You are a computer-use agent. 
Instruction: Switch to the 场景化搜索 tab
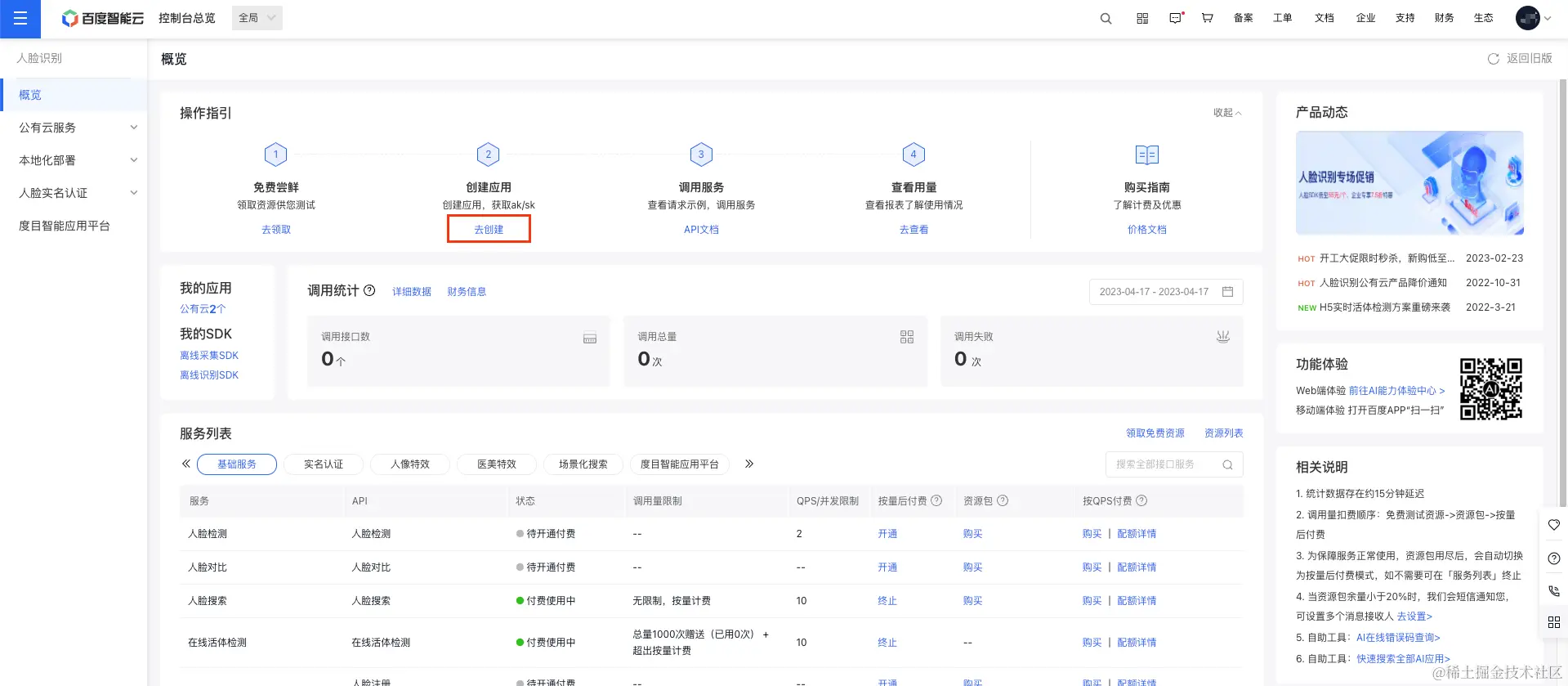tap(583, 464)
